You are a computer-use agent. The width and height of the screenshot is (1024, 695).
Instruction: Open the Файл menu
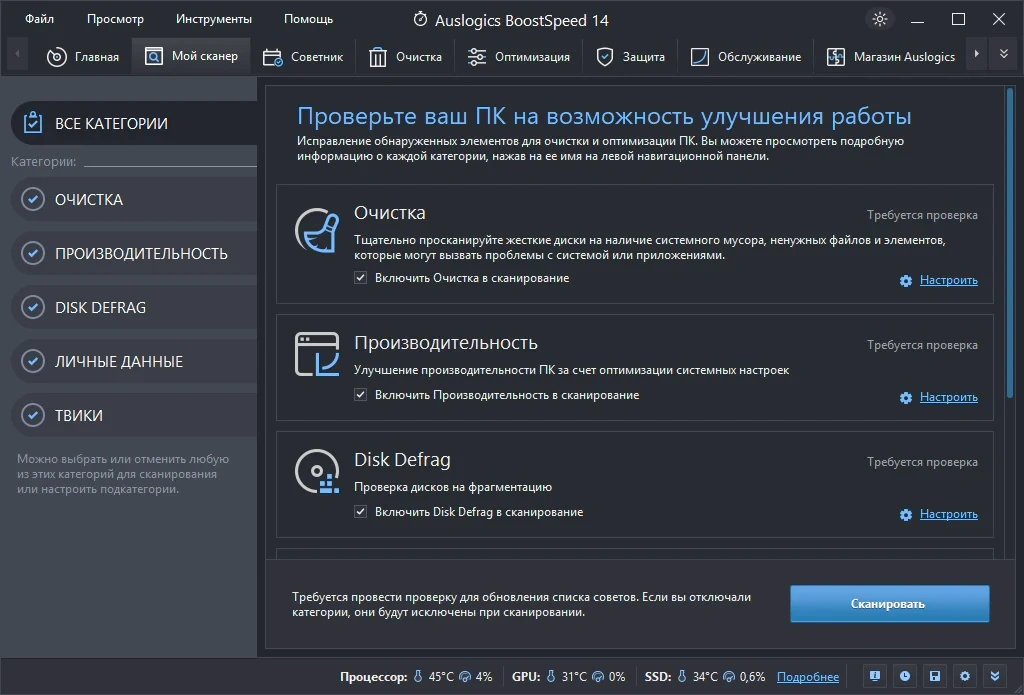[x=40, y=19]
